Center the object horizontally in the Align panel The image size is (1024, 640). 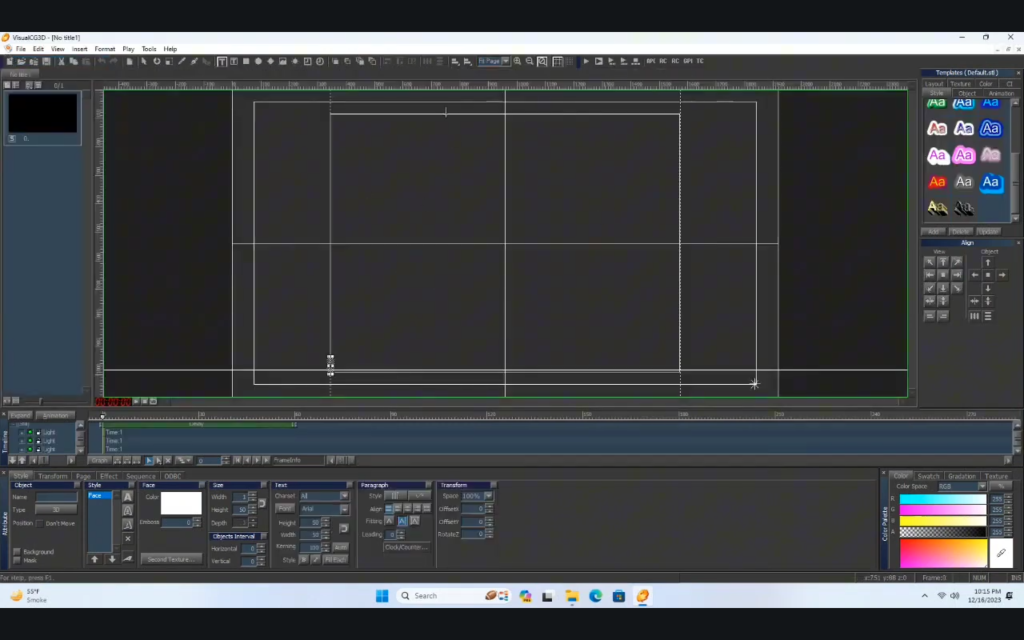click(974, 300)
